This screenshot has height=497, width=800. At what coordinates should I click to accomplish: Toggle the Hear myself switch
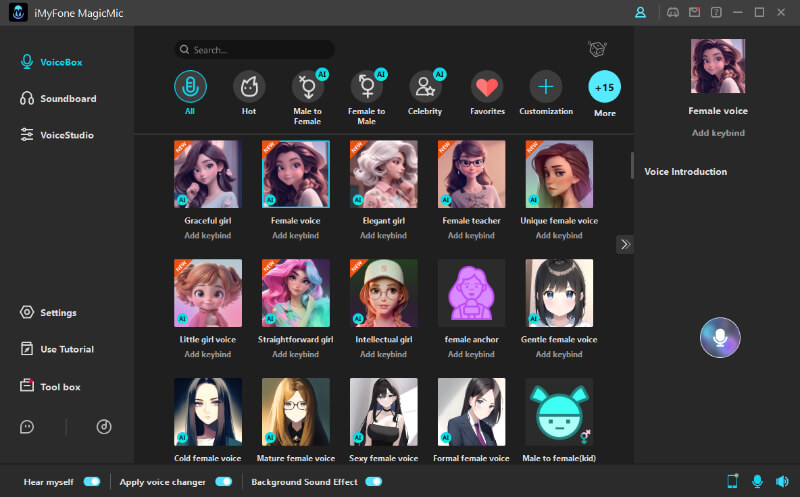point(92,482)
